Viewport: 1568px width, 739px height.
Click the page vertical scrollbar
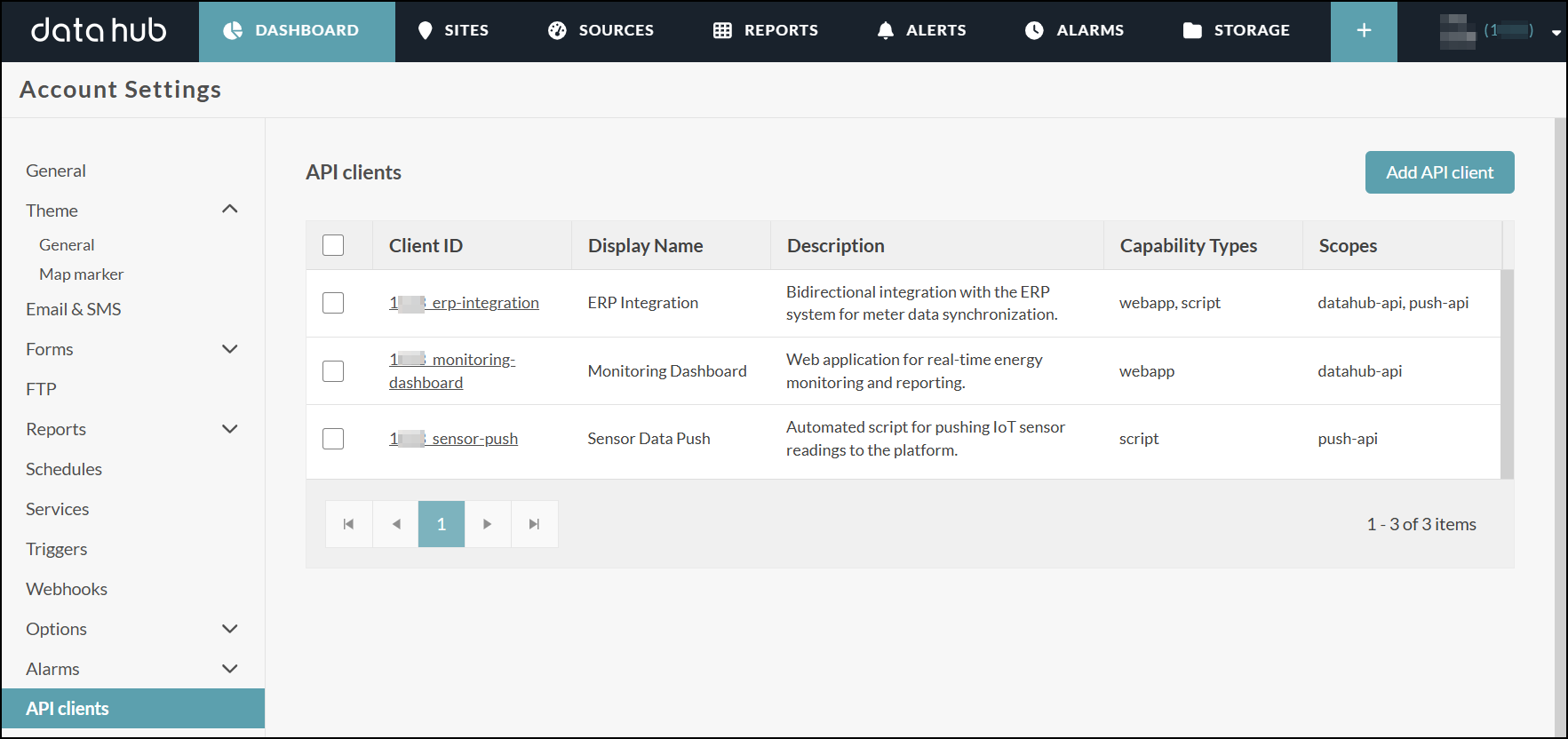click(x=1560, y=426)
